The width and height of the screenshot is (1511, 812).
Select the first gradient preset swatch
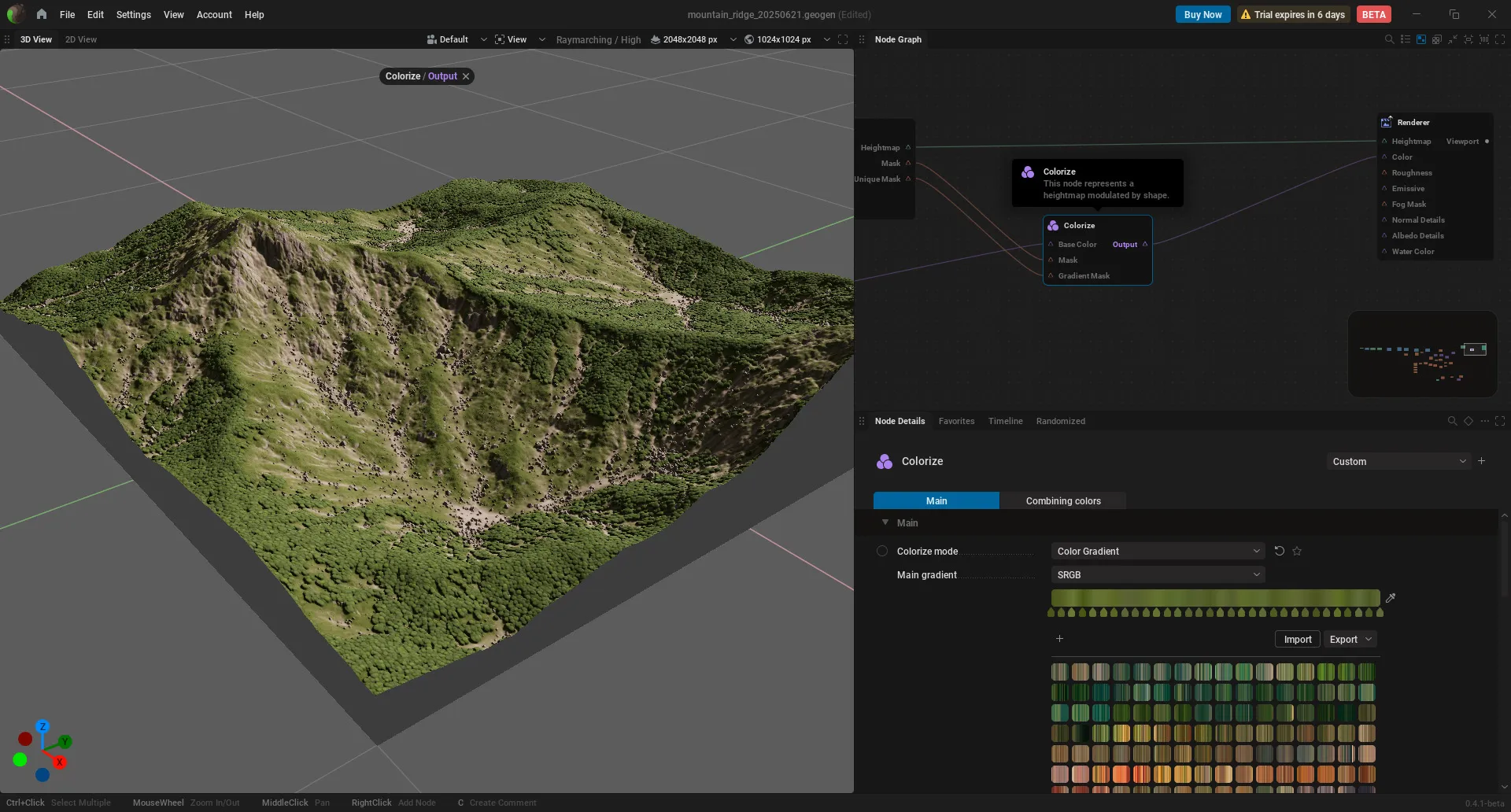click(1060, 672)
